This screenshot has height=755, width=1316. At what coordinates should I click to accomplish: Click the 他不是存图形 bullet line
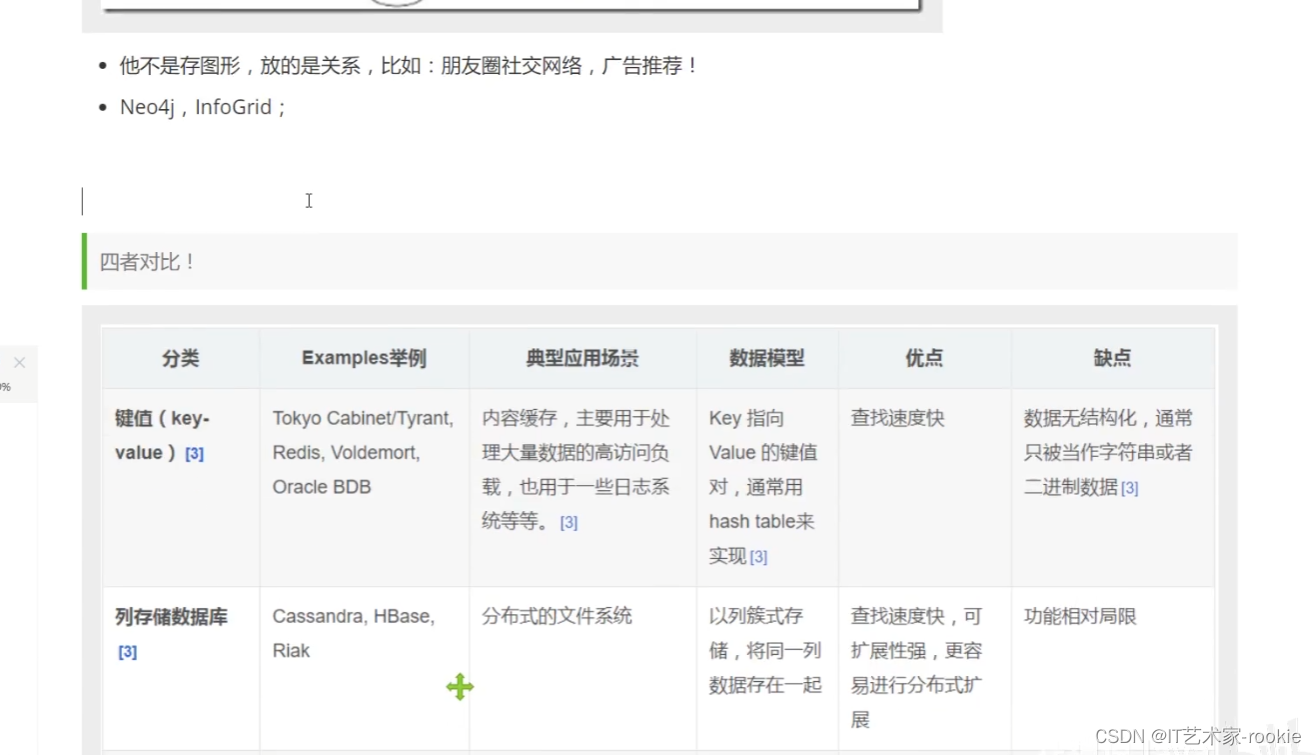[409, 66]
